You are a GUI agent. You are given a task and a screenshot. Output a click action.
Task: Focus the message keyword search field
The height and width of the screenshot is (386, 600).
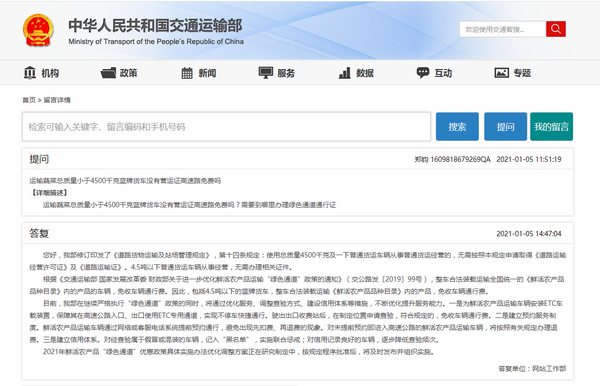click(x=227, y=127)
